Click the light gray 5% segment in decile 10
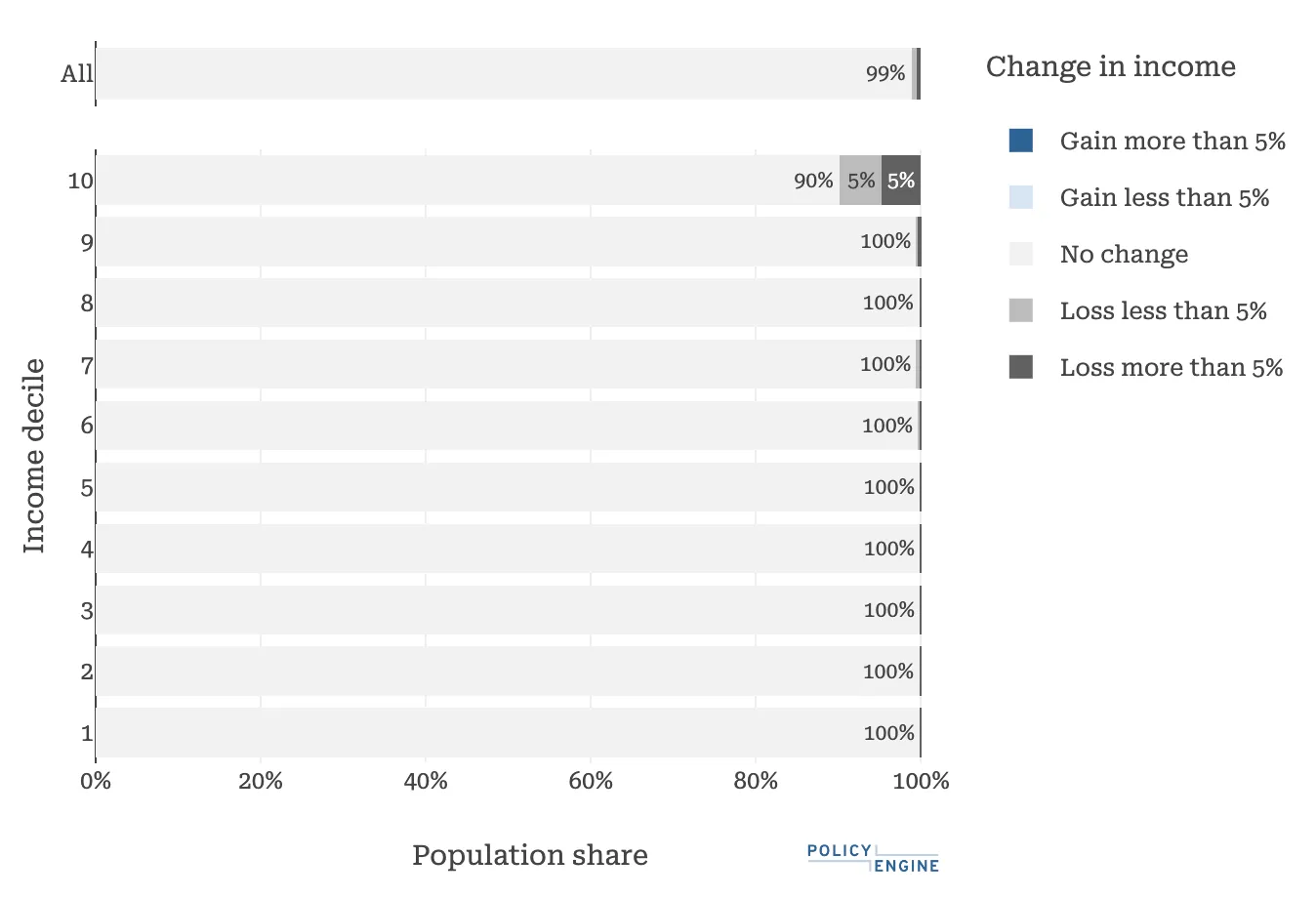The height and width of the screenshot is (898, 1316). [x=860, y=181]
